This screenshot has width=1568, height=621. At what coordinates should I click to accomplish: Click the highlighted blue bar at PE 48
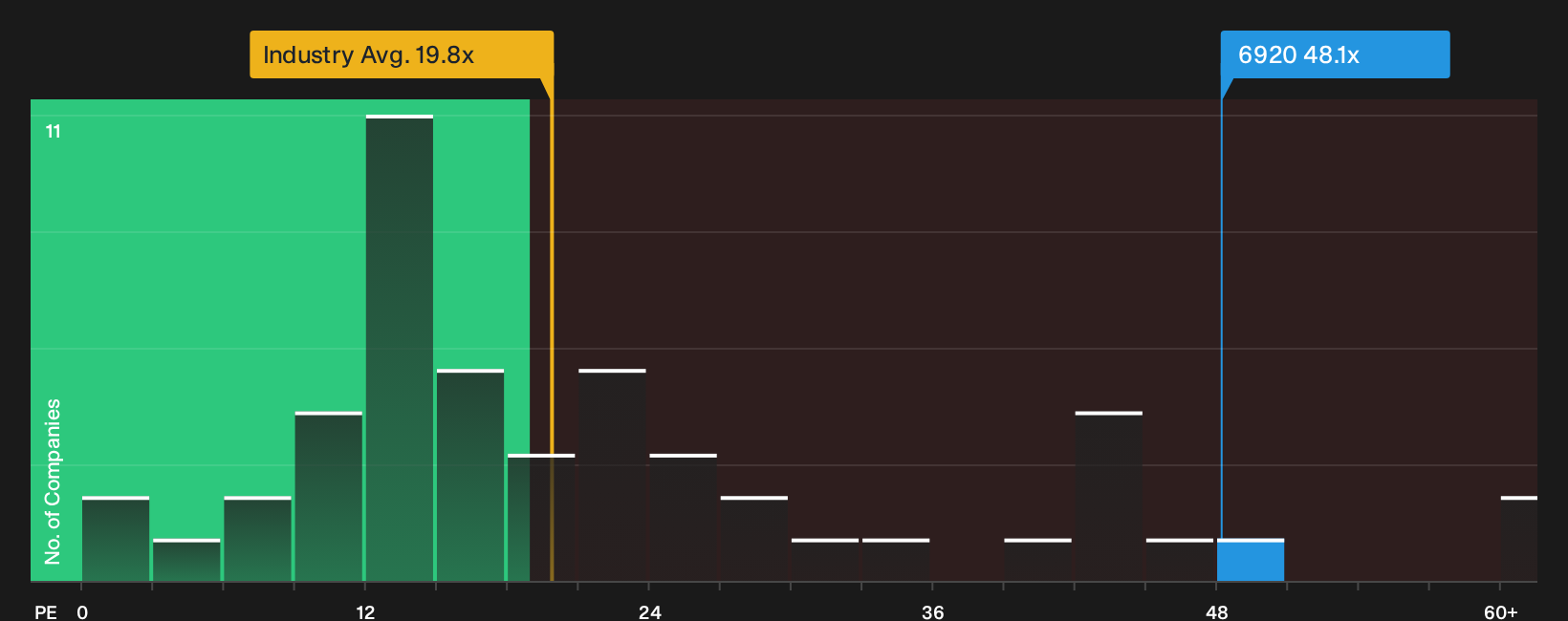point(1251,560)
